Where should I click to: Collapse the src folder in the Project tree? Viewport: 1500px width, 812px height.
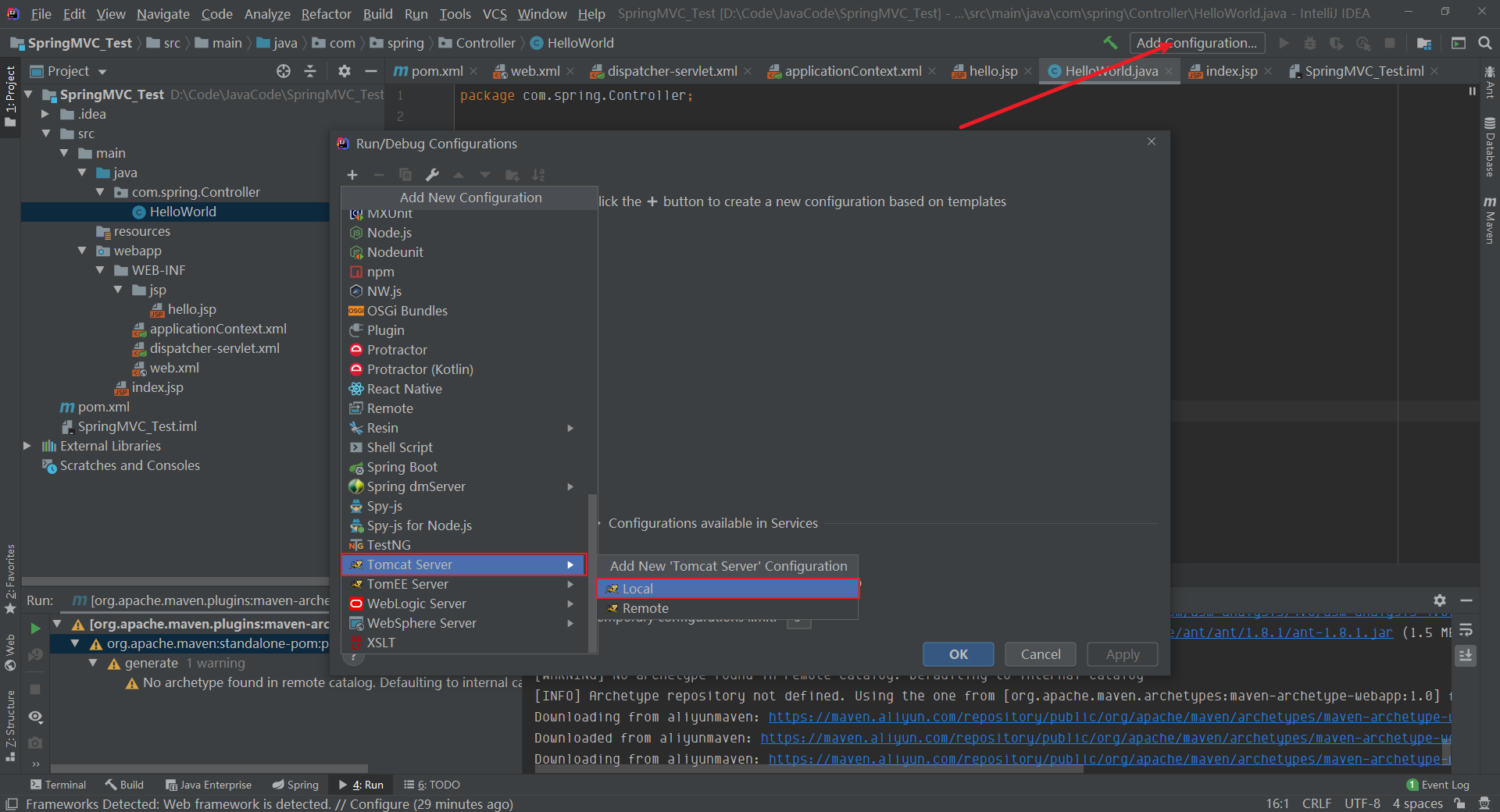46,134
